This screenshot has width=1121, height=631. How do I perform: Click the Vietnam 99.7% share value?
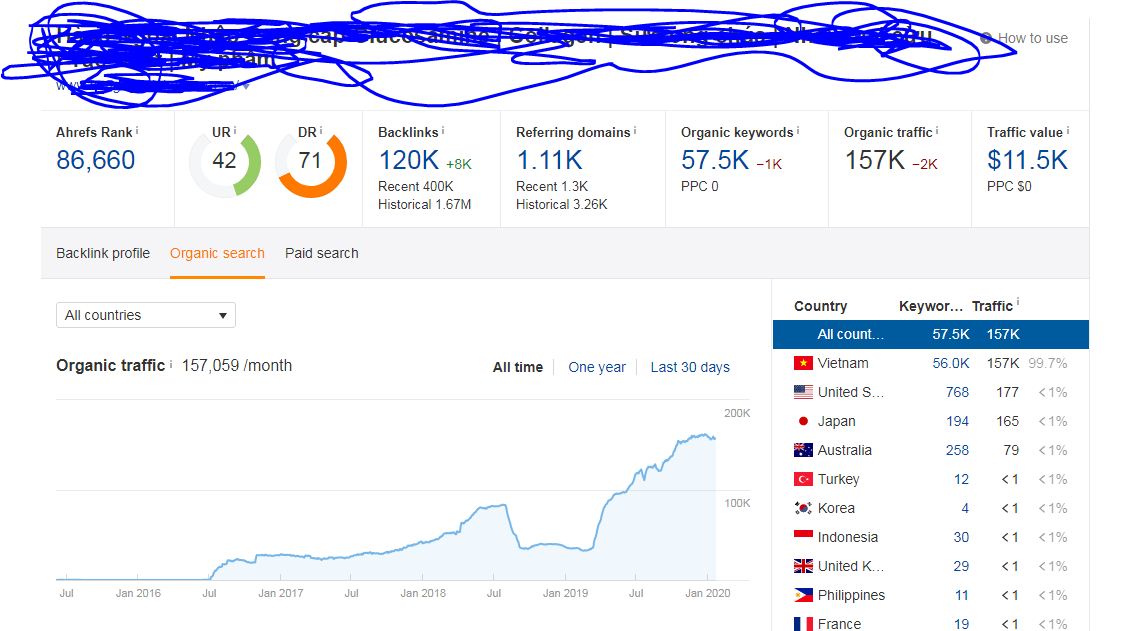1047,363
